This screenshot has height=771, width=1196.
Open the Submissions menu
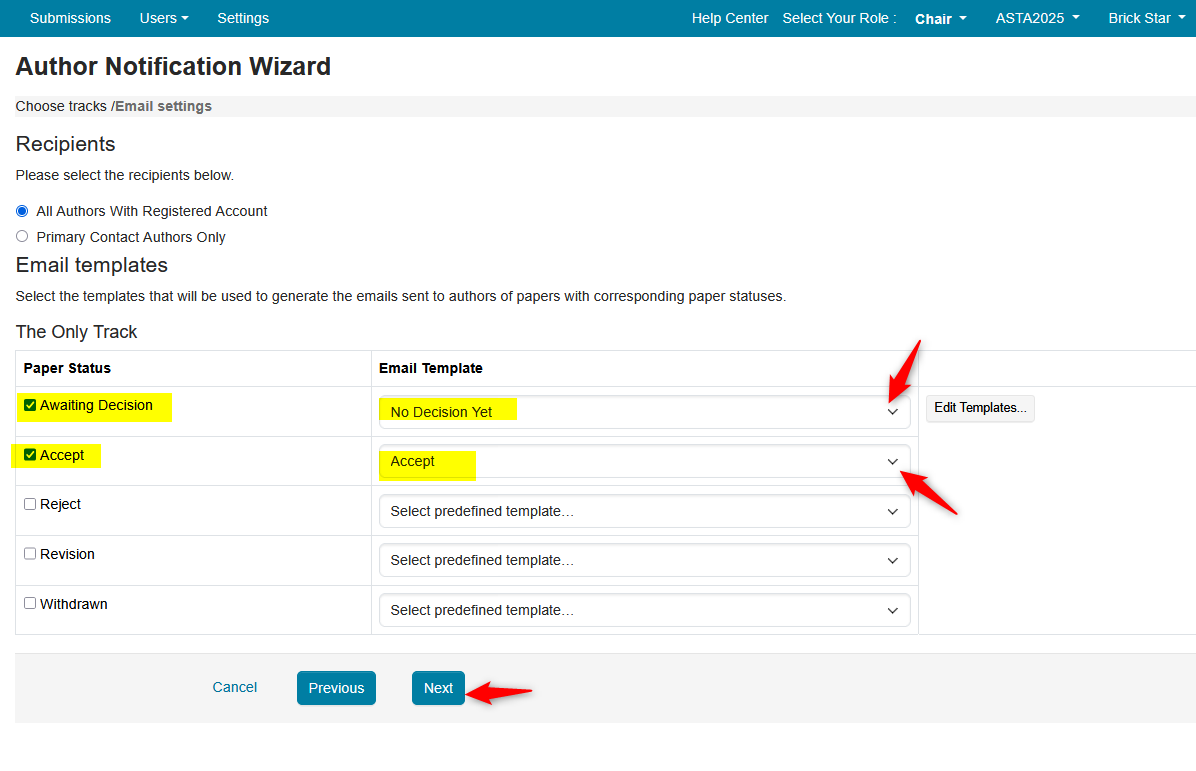70,18
